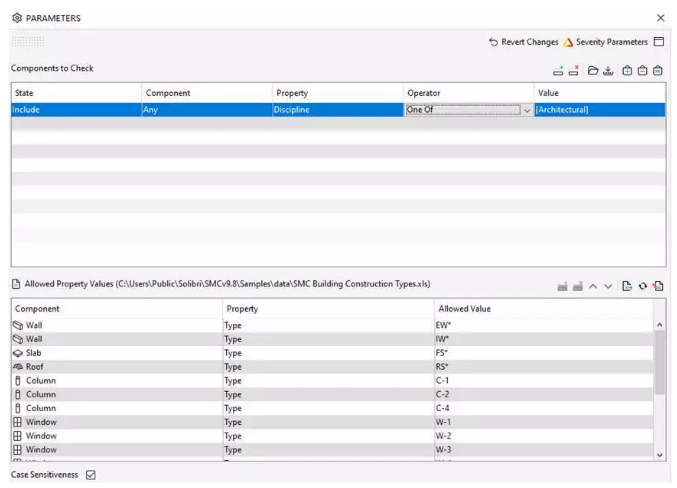Click the Property column header in top table
Viewport: 677px width, 488px height.
tap(338, 93)
